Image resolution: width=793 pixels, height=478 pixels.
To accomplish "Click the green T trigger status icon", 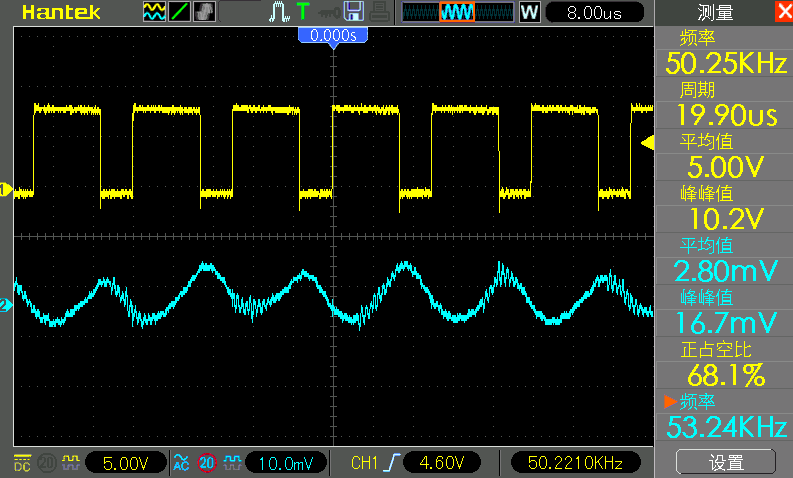I will [302, 12].
